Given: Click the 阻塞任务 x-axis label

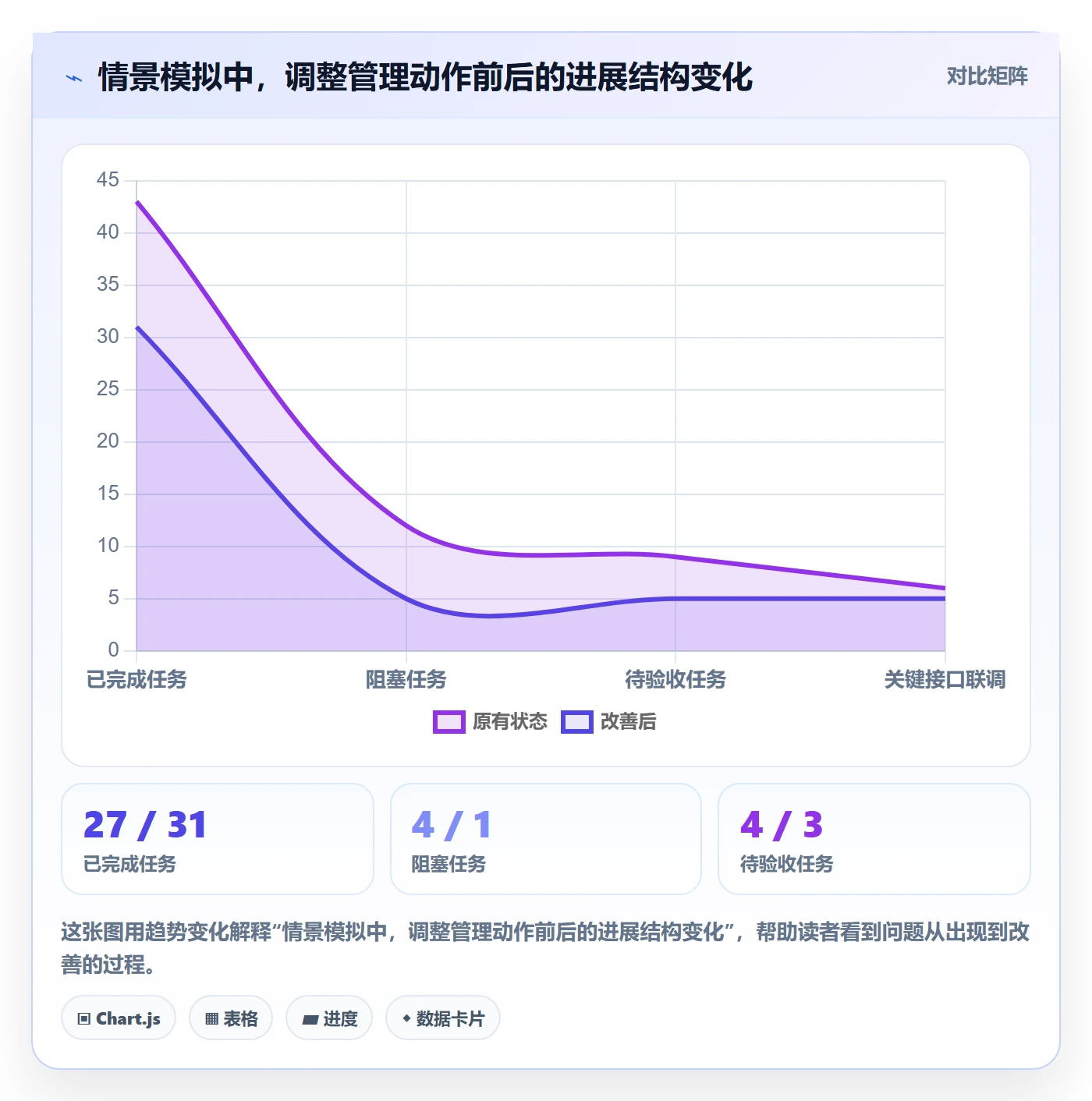Looking at the screenshot, I should point(406,680).
